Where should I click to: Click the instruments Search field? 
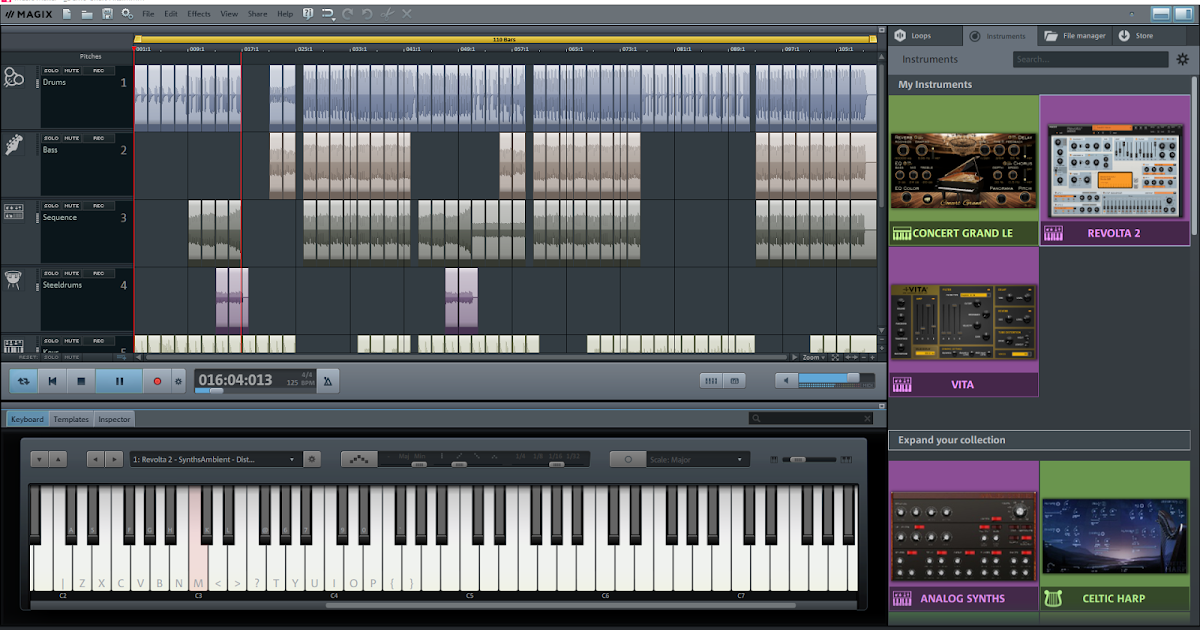(1090, 60)
